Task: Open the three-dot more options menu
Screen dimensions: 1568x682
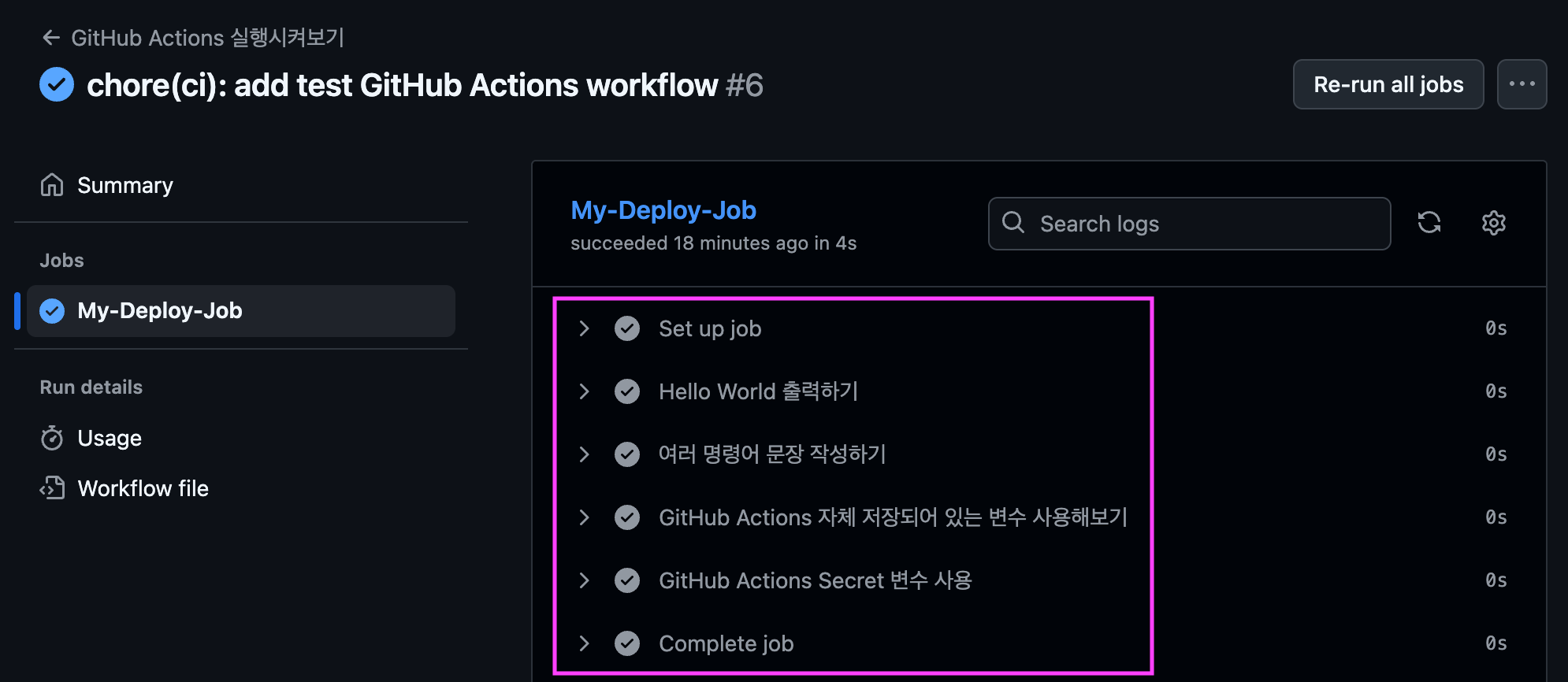Action: [1521, 84]
